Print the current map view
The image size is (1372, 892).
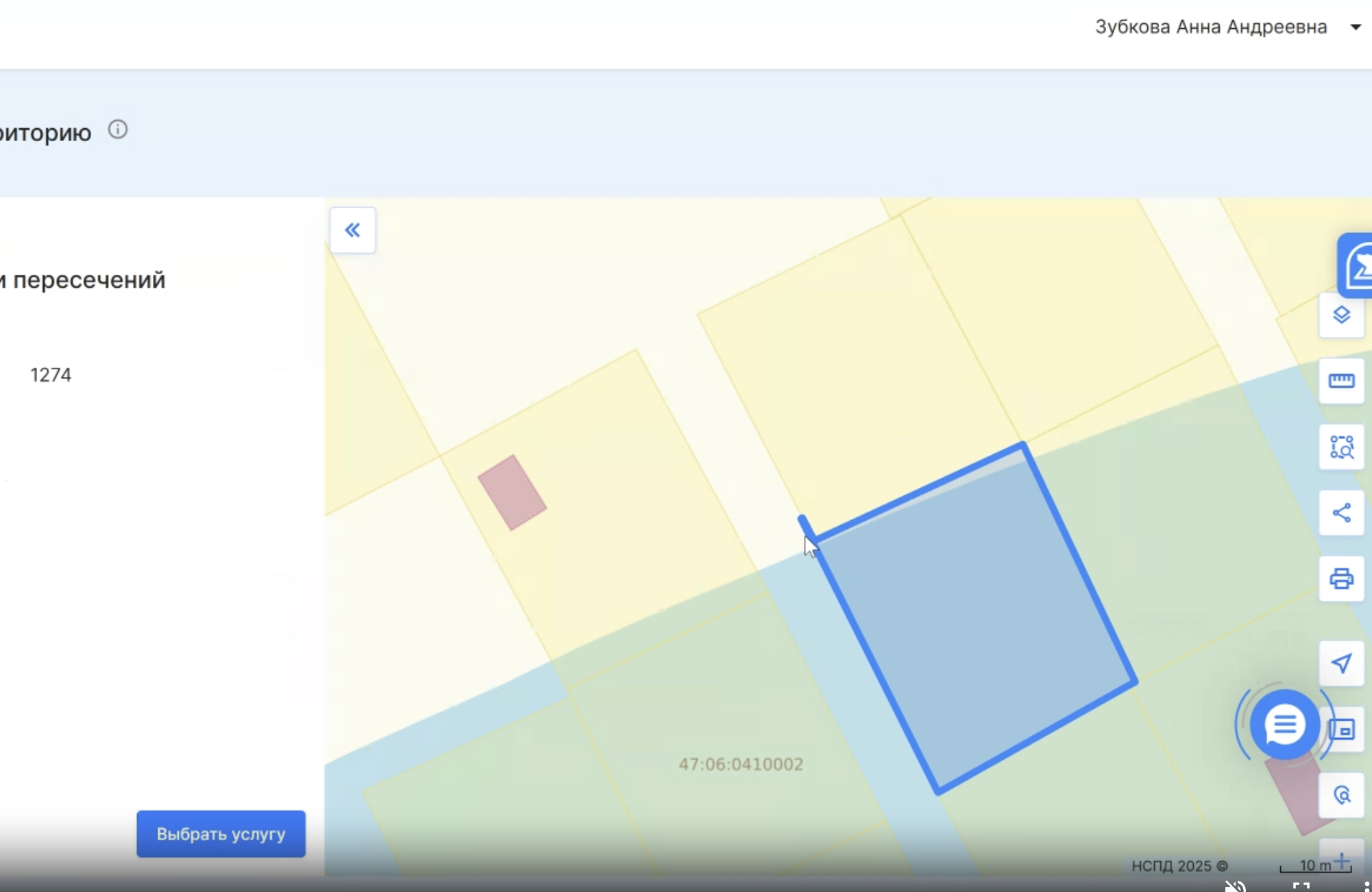pyautogui.click(x=1341, y=580)
